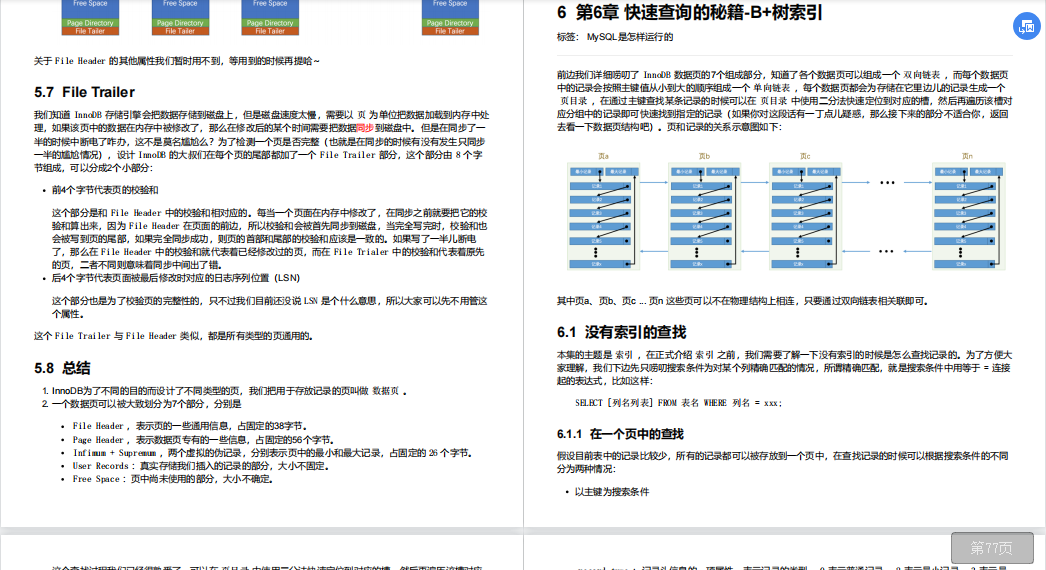Image resolution: width=1046 pixels, height=570 pixels.
Task: Click the chapter title 第6章 快速查询的秘籍-B+树索引
Action: pyautogui.click(x=690, y=13)
